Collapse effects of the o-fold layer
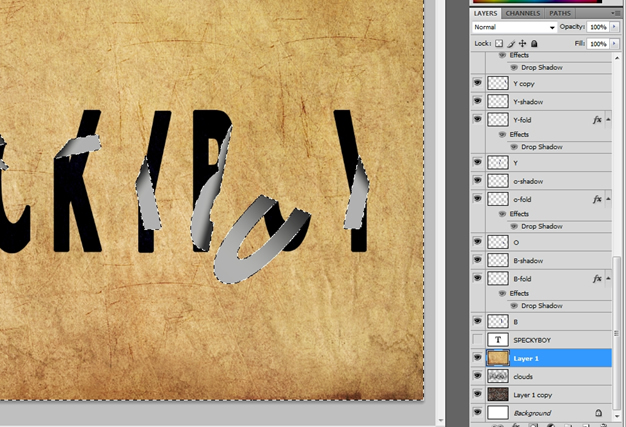Screen dimensions: 626x427 (x=608, y=199)
